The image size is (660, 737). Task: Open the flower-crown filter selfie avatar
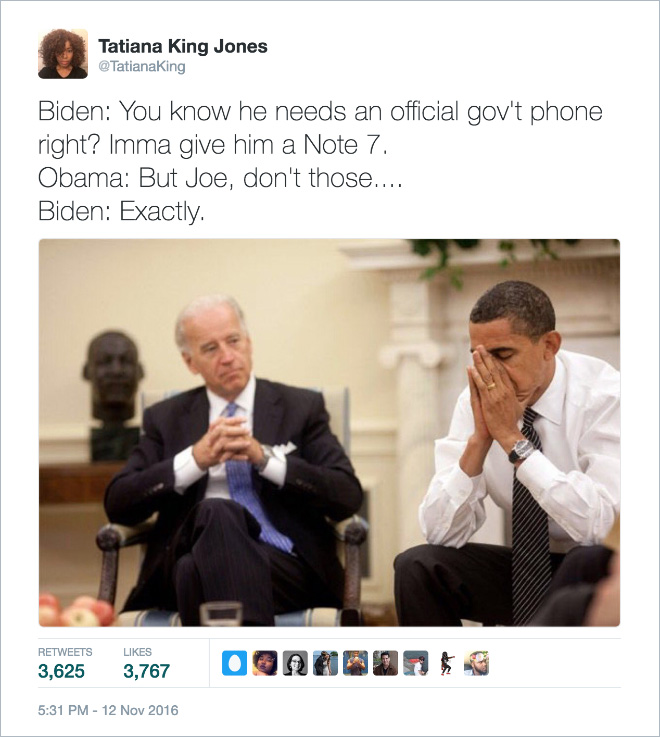pyautogui.click(x=477, y=663)
